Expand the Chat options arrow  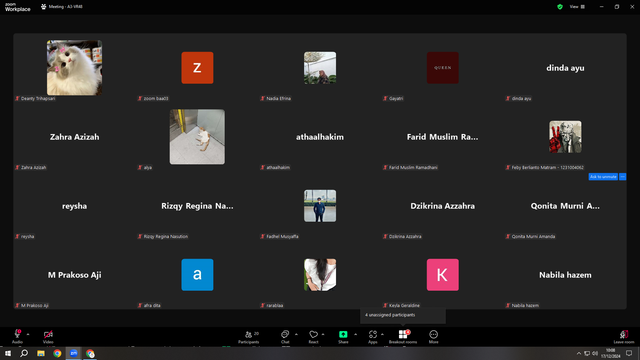296,334
